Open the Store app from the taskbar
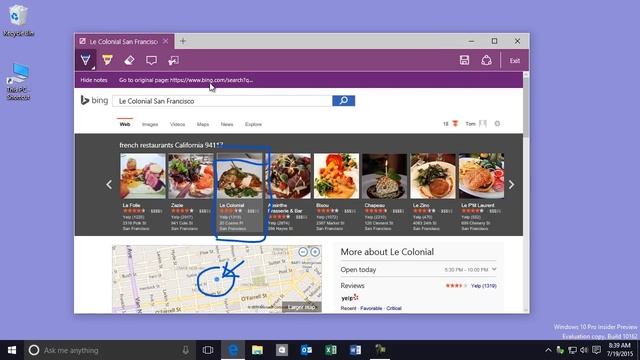Image resolution: width=640 pixels, height=360 pixels. pyautogui.click(x=282, y=350)
